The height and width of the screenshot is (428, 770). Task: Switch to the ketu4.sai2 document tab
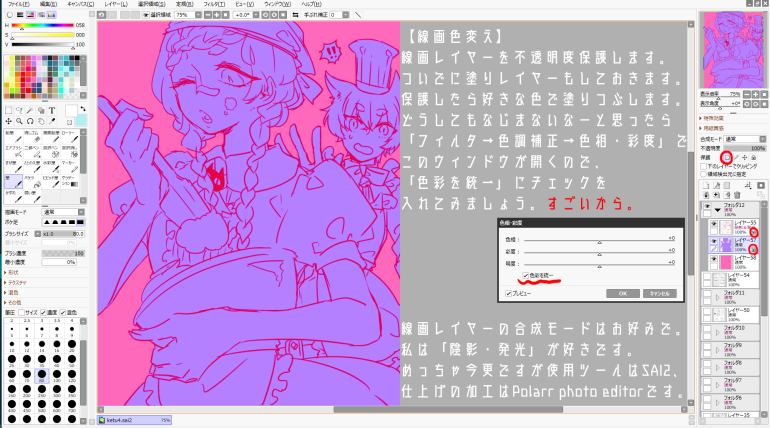(134, 420)
